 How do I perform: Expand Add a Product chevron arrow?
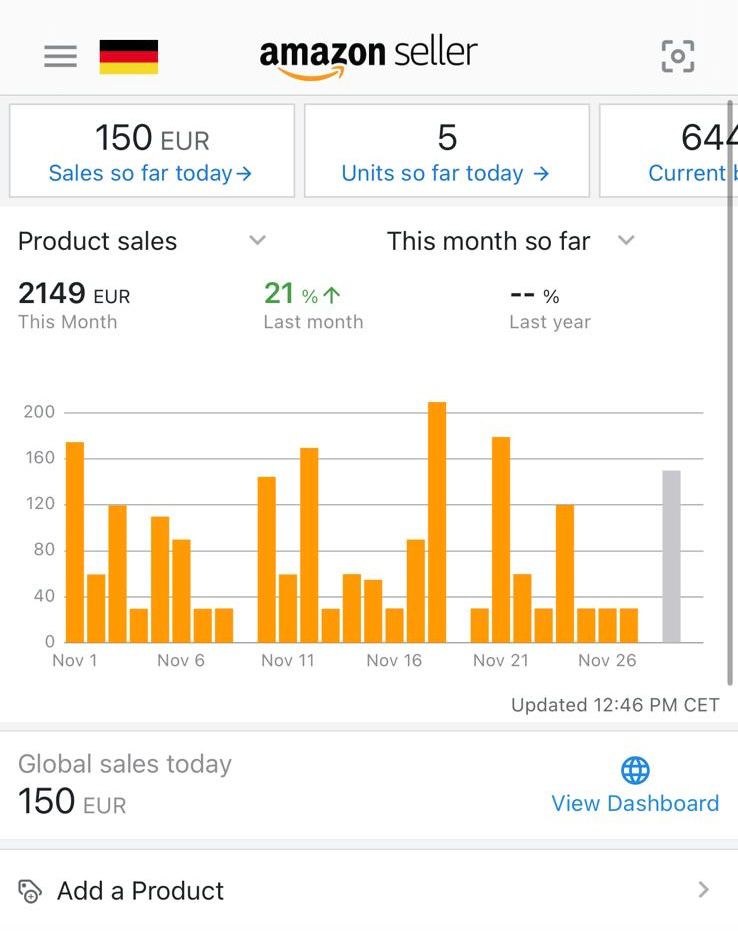point(704,890)
